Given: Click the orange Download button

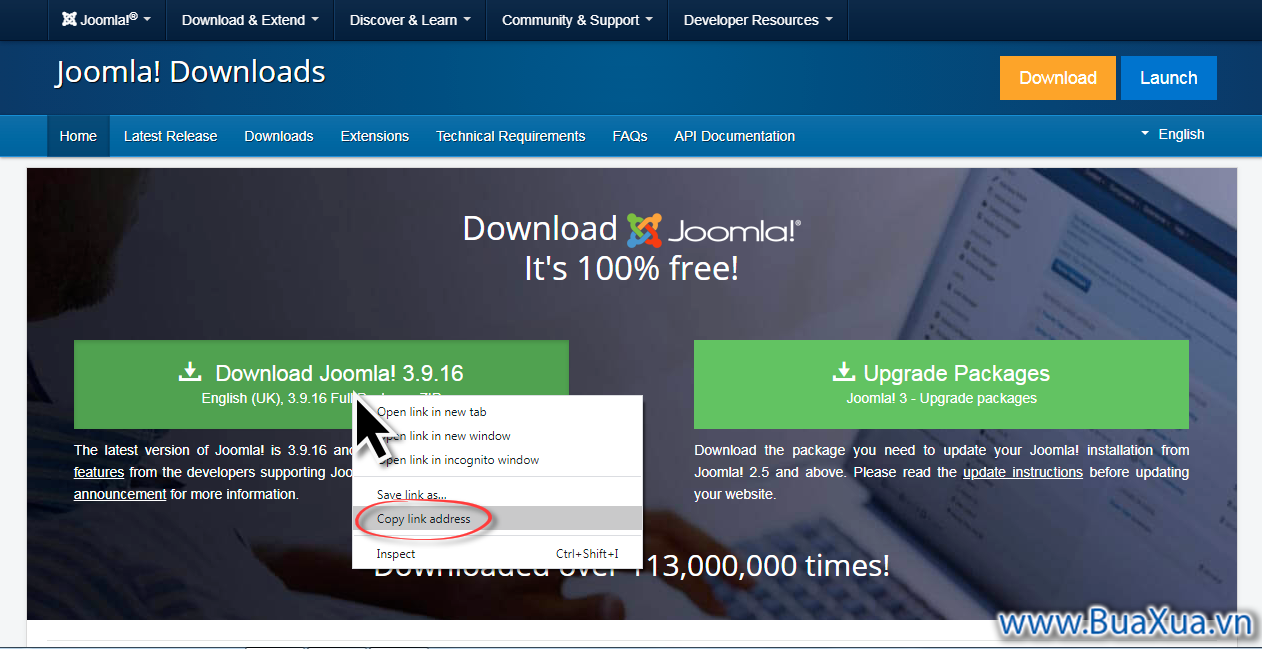Looking at the screenshot, I should pos(1057,78).
